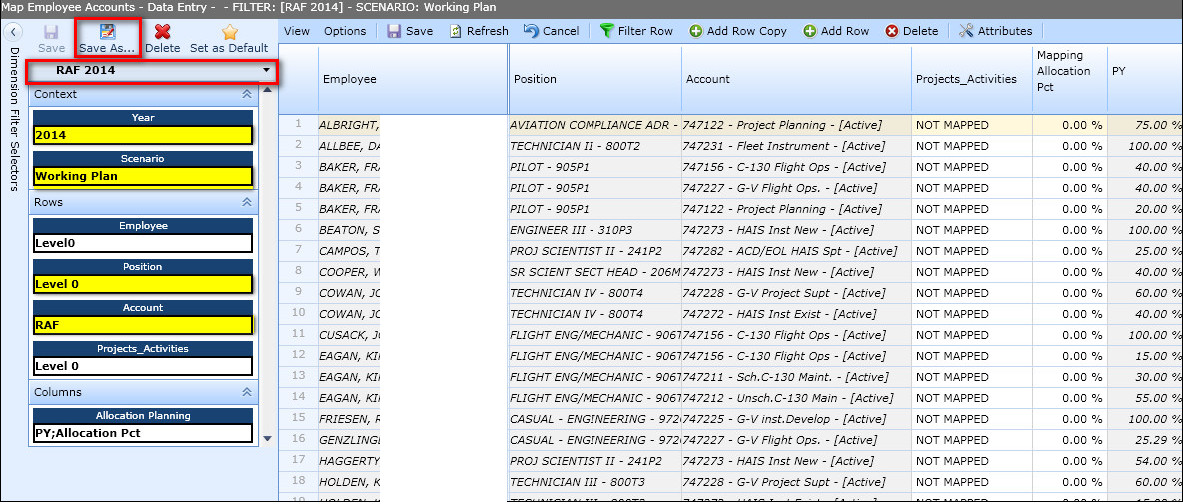Click the left panel Save disk icon
The width and height of the screenshot is (1183, 504).
tap(51, 32)
